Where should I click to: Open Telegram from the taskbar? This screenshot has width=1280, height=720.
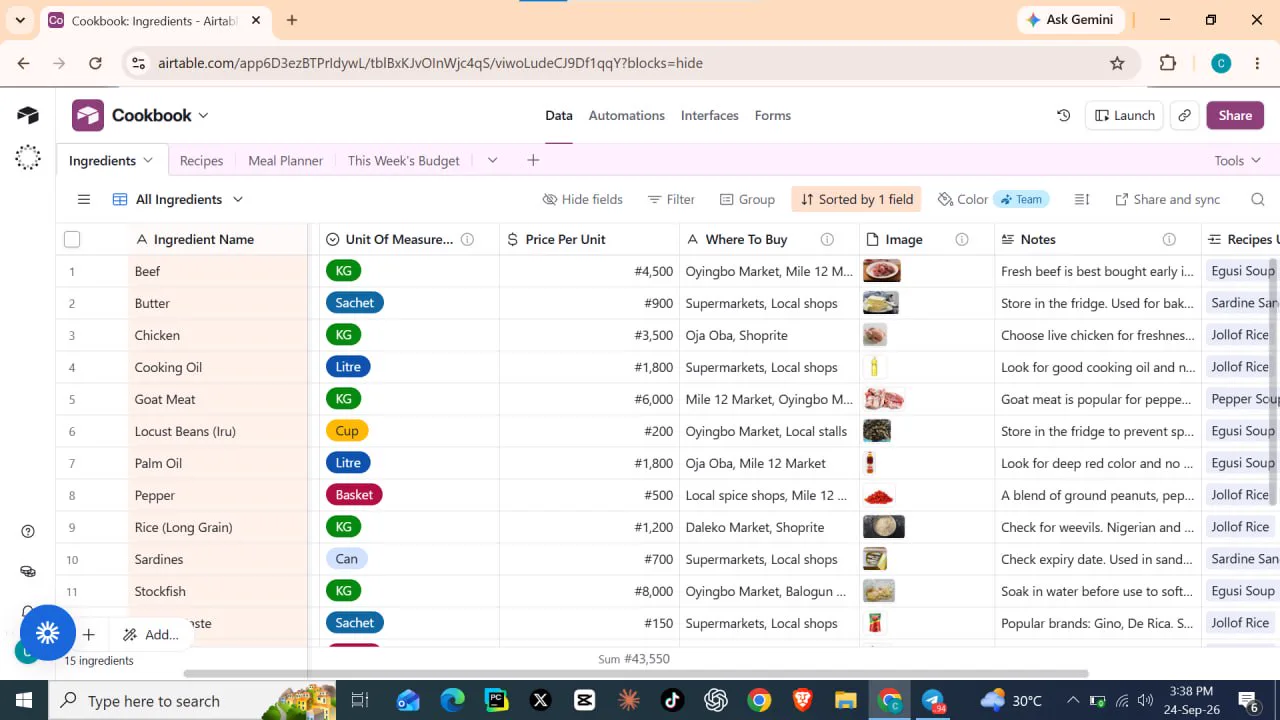click(934, 700)
